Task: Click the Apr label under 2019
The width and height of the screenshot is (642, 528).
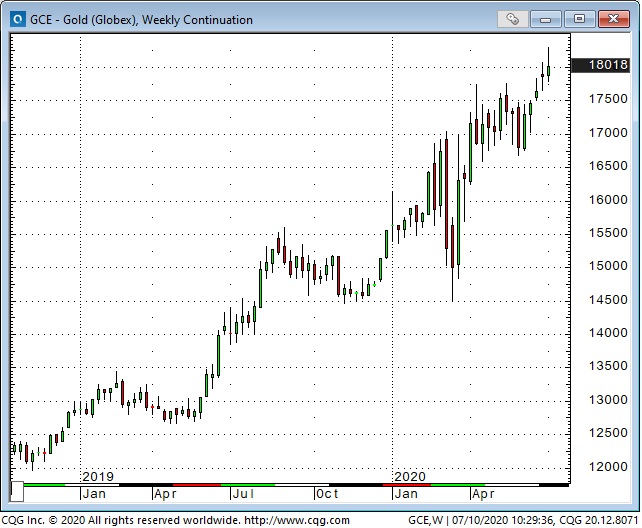Action: tap(165, 494)
